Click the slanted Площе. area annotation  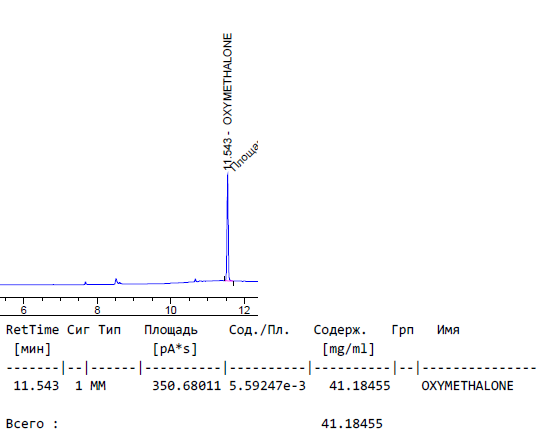[244, 156]
